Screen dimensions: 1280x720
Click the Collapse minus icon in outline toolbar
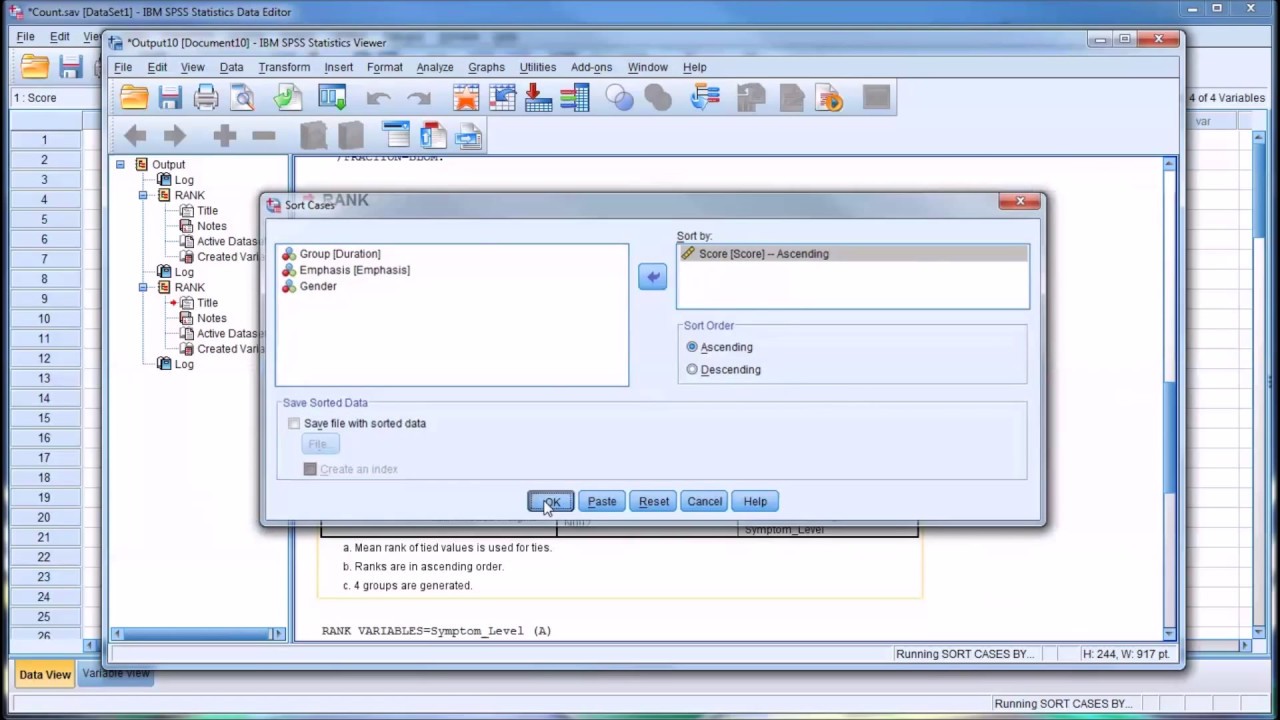click(x=264, y=135)
